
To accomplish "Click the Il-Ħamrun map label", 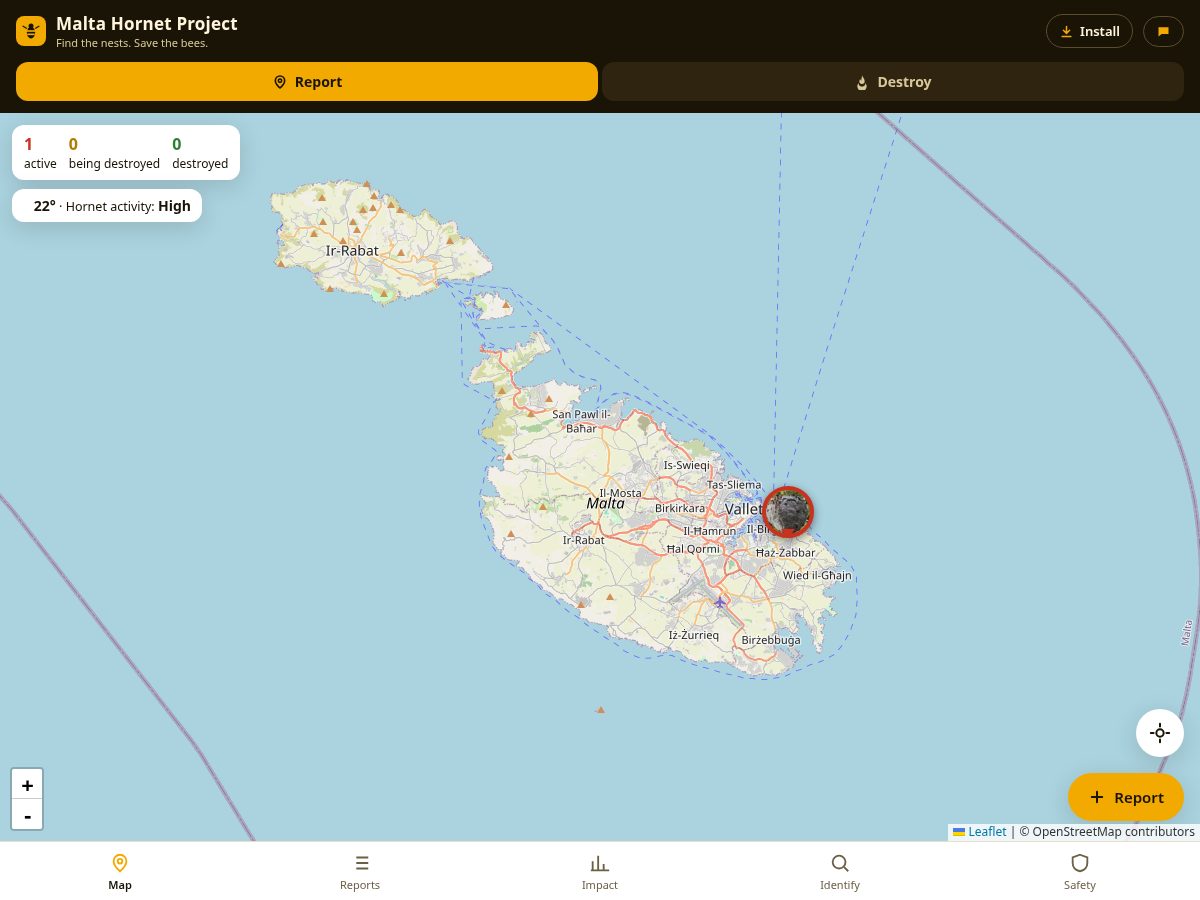I will tap(709, 531).
